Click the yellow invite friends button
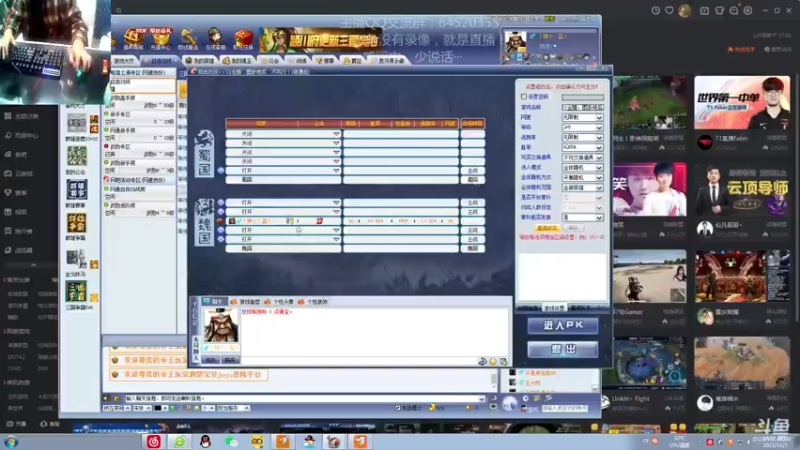The height and width of the screenshot is (450, 800). tap(547, 228)
